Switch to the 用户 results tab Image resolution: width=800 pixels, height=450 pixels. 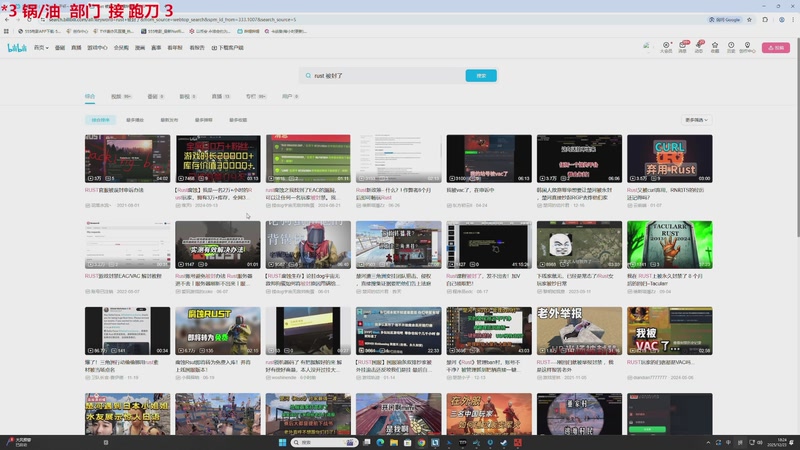pos(290,96)
